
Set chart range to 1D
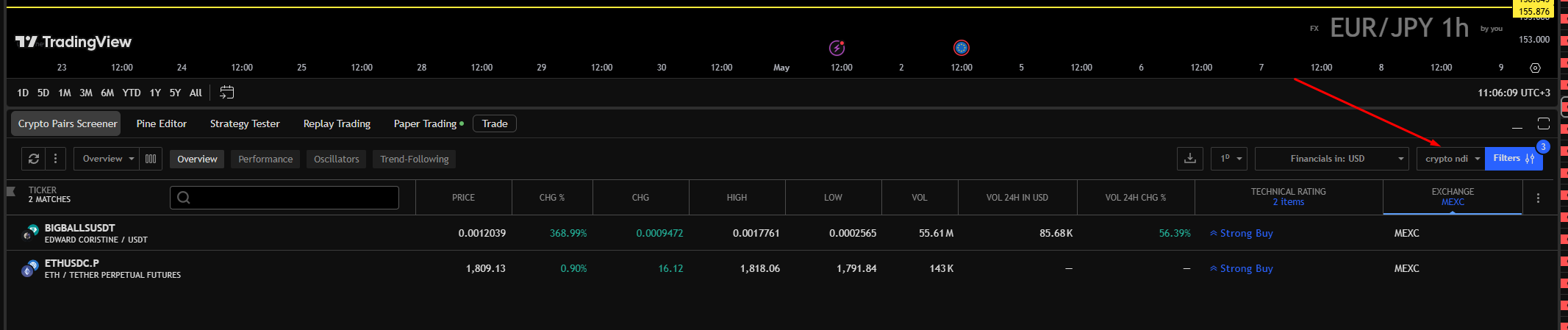tap(23, 93)
